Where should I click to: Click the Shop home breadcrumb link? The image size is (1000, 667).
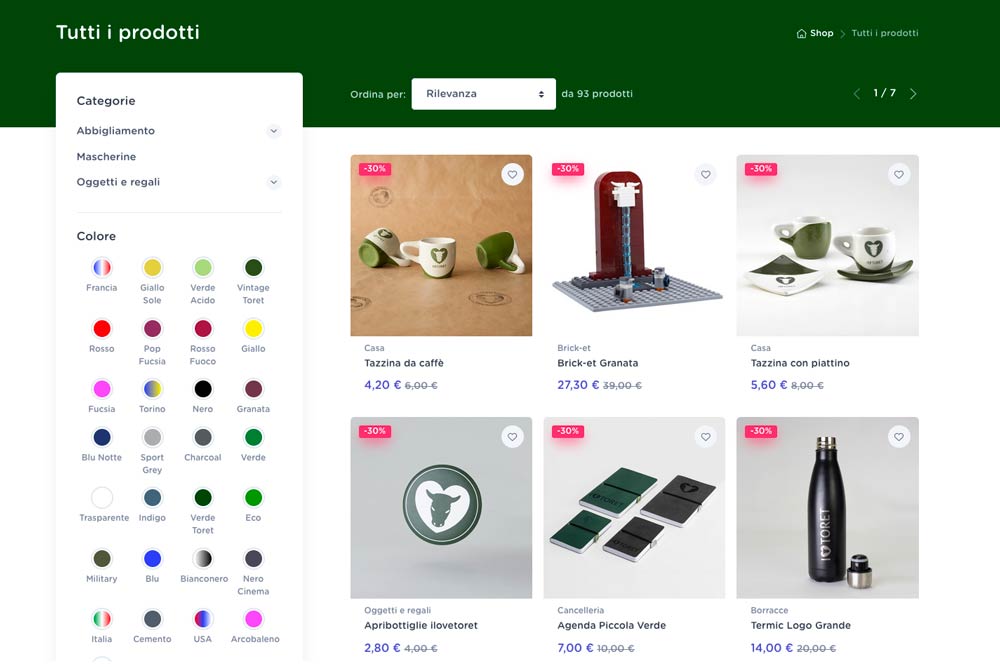pos(815,33)
